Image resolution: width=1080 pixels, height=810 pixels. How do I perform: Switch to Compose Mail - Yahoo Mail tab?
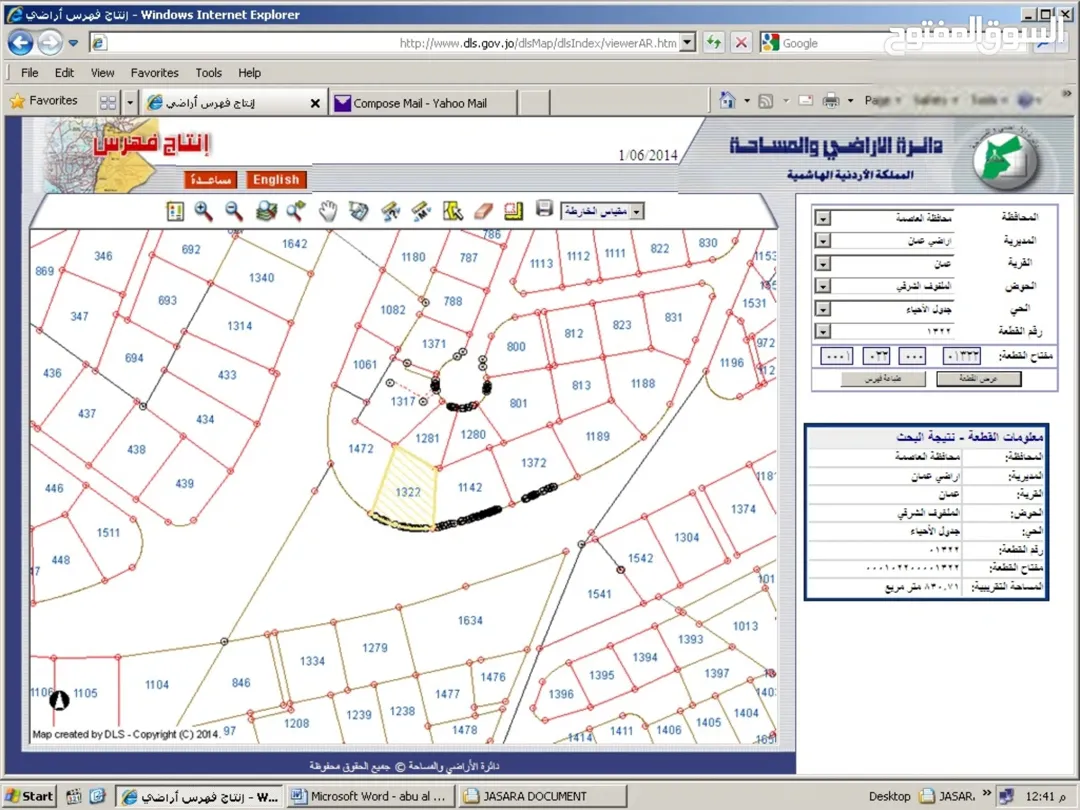pos(422,103)
